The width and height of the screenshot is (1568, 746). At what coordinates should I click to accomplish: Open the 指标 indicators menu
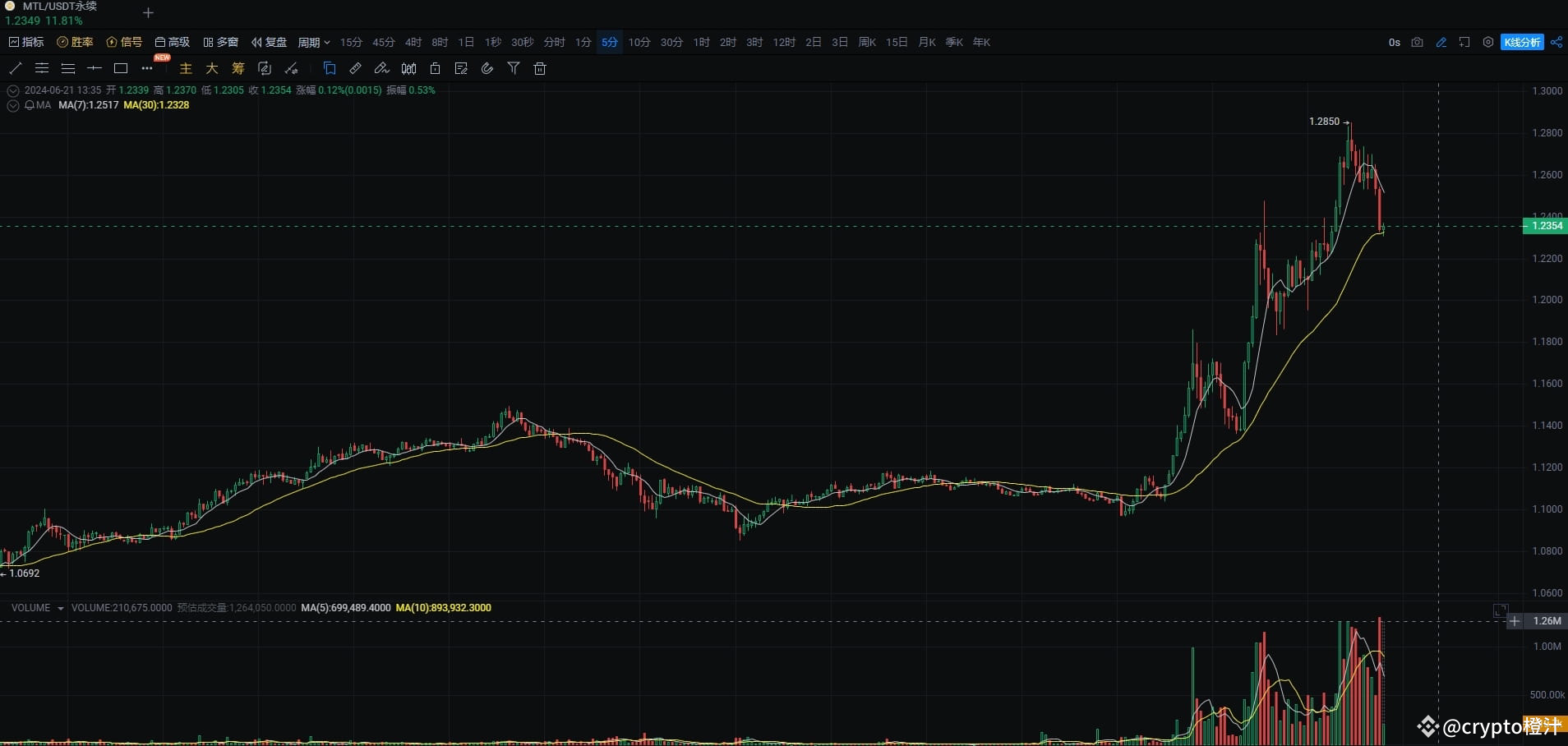26,42
